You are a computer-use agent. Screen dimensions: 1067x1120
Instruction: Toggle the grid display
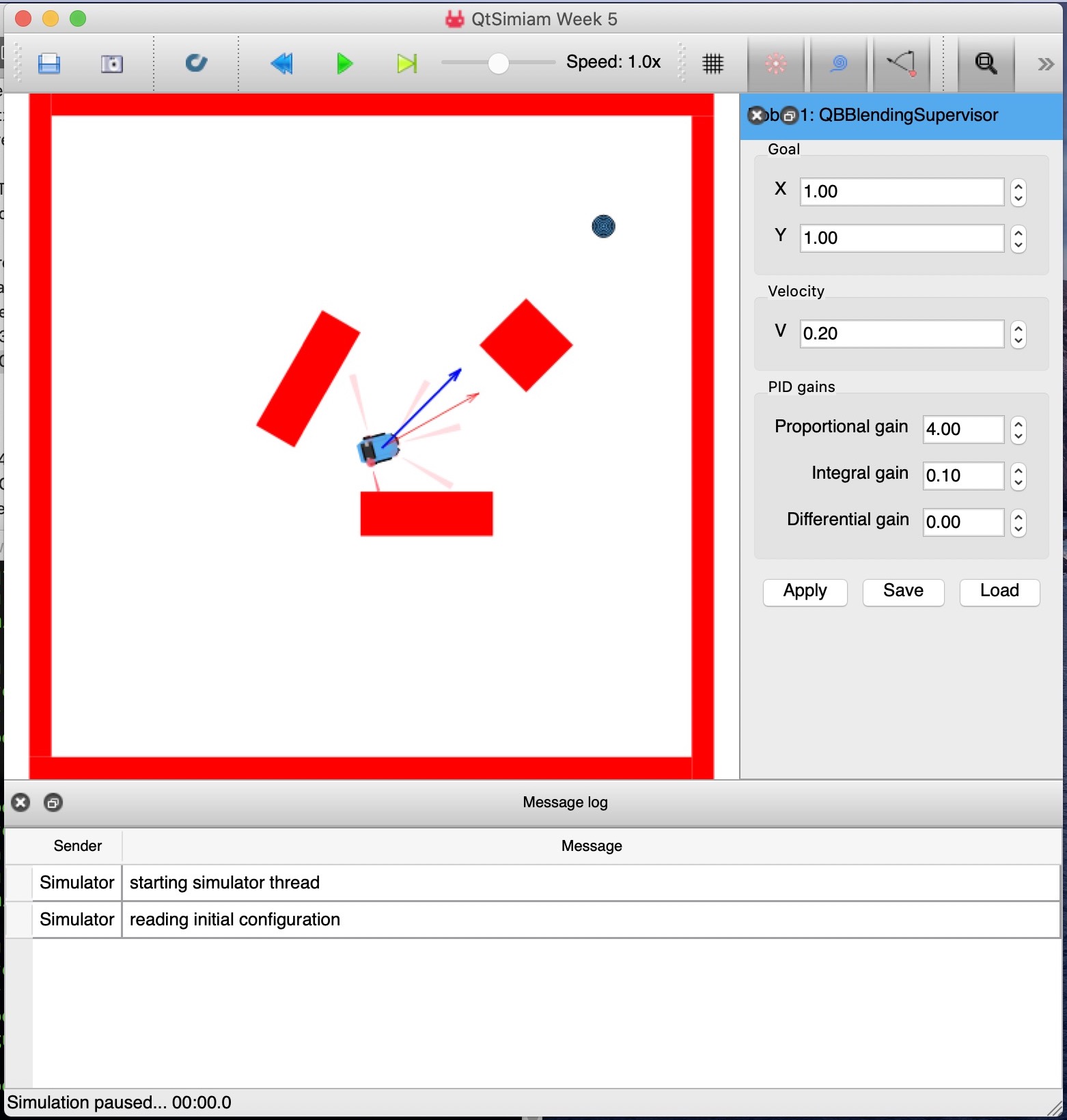(712, 64)
